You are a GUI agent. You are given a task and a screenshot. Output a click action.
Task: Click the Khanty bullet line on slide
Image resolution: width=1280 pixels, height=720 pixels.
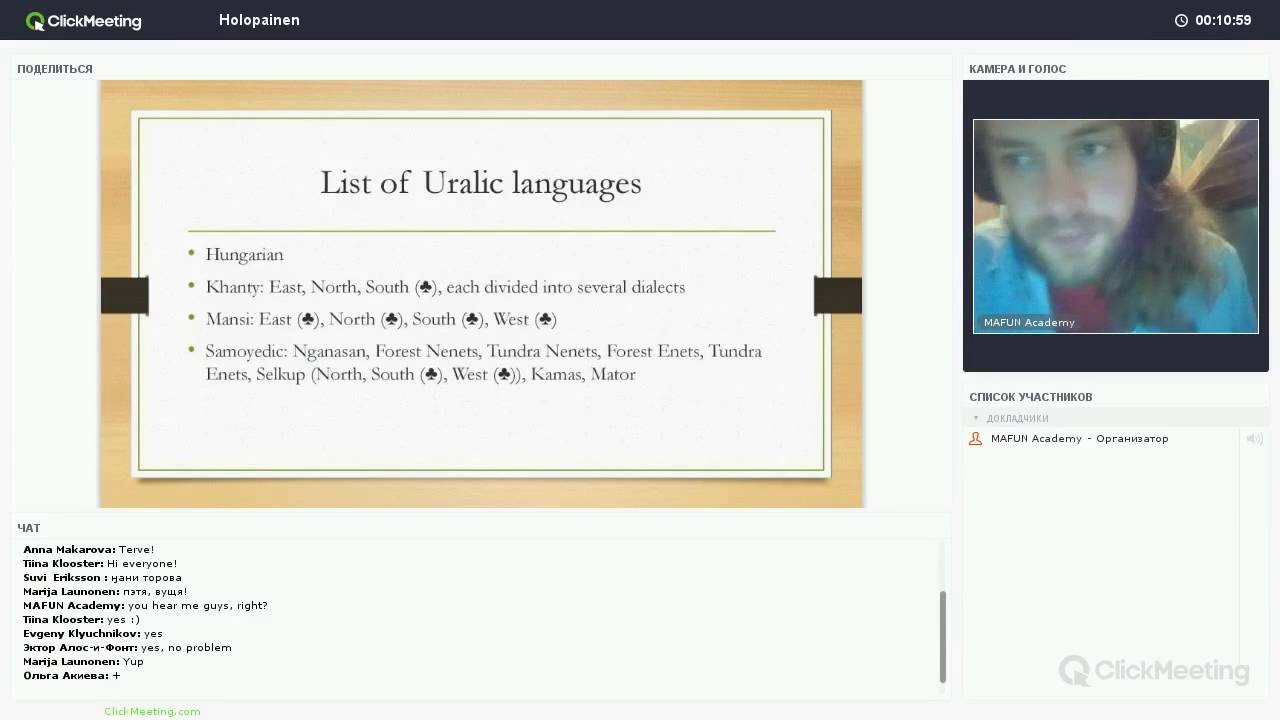pyautogui.click(x=445, y=287)
